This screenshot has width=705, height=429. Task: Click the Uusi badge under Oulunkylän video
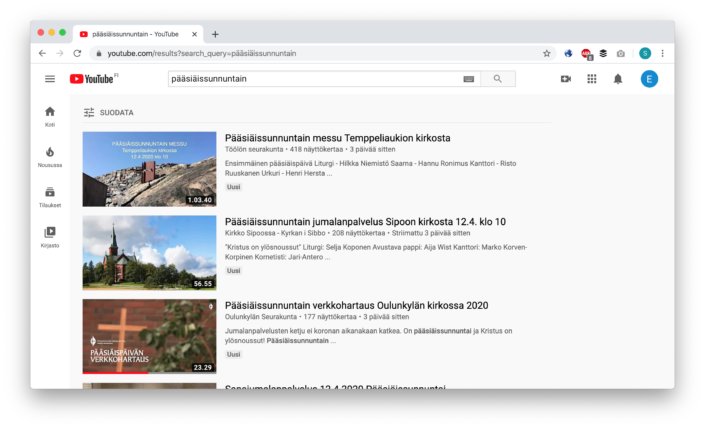click(x=233, y=354)
